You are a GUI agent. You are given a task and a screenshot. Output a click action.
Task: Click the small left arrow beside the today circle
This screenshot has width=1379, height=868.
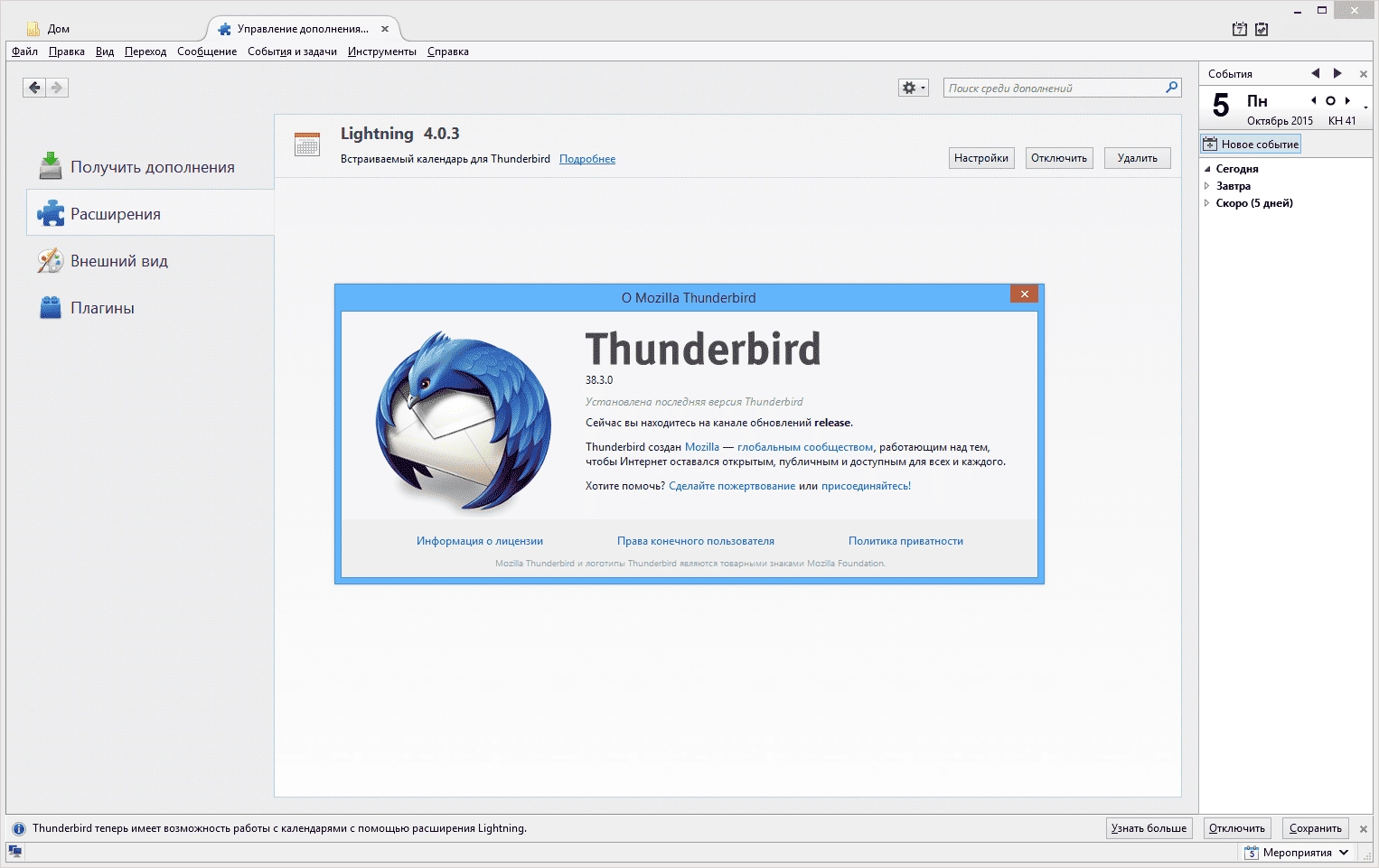coord(1314,101)
